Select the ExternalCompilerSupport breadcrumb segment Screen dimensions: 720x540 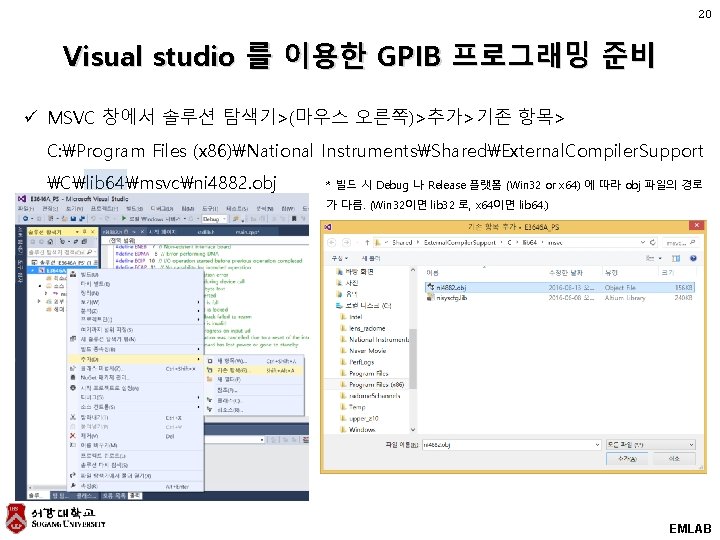pyautogui.click(x=459, y=242)
